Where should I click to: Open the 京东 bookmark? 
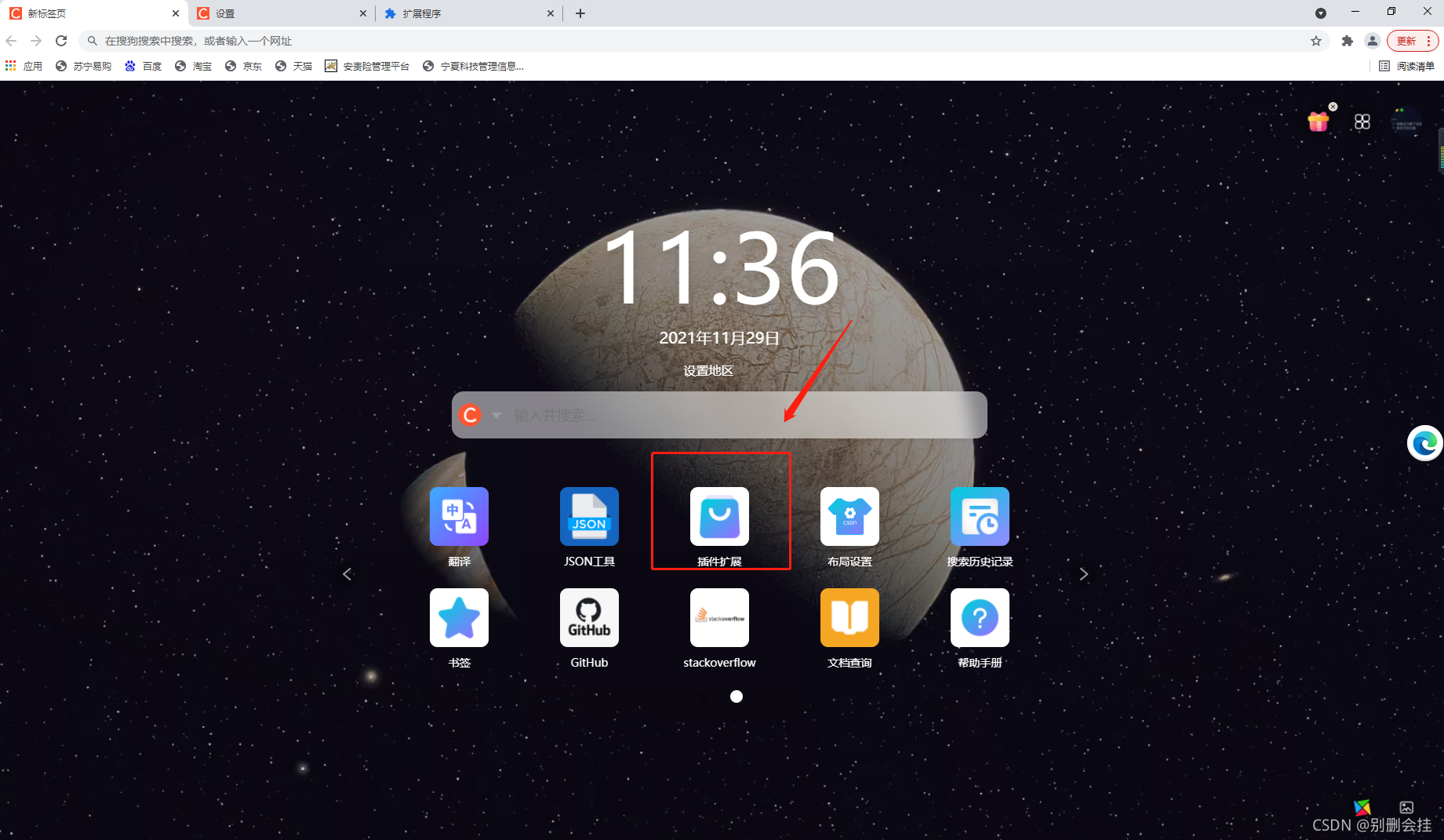(x=243, y=66)
